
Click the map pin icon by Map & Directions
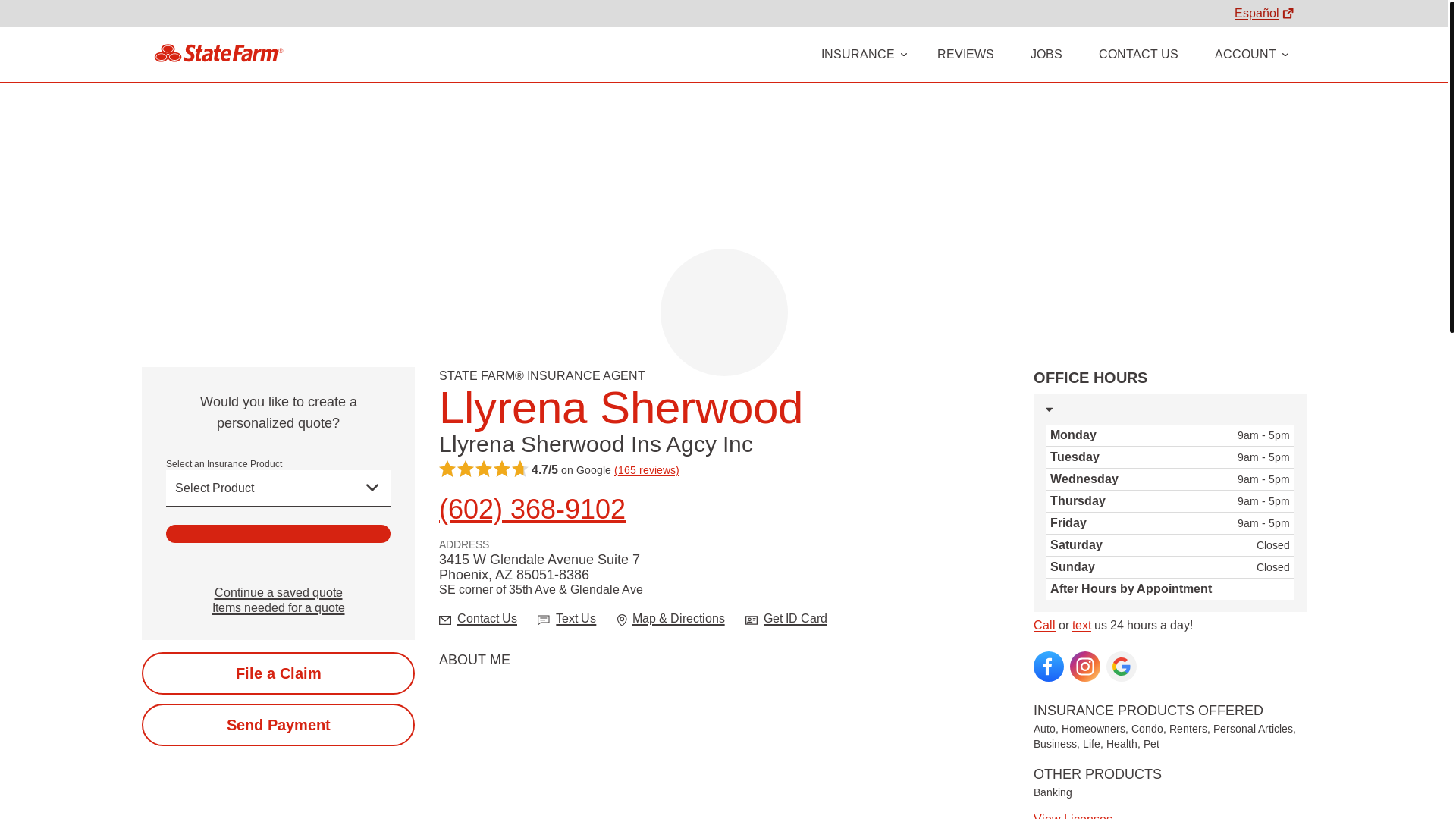[x=622, y=620]
